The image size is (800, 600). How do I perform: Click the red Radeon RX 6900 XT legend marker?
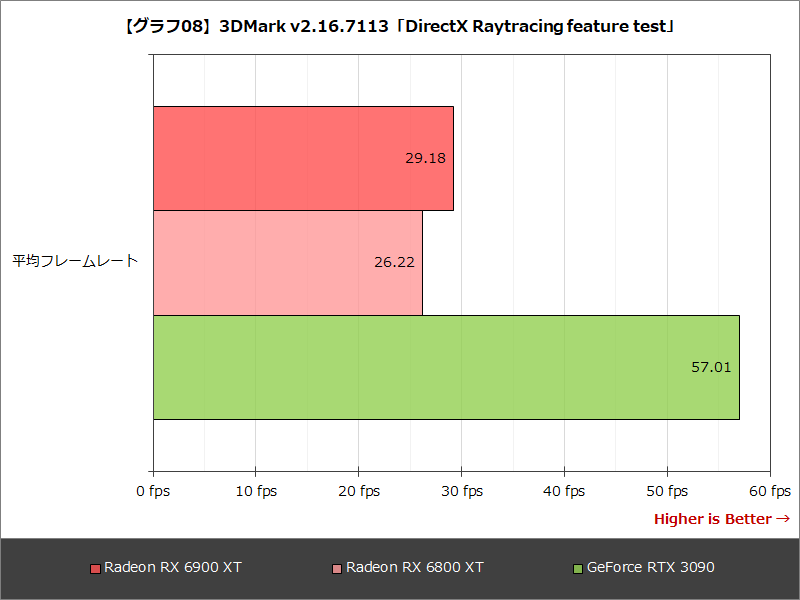point(96,566)
